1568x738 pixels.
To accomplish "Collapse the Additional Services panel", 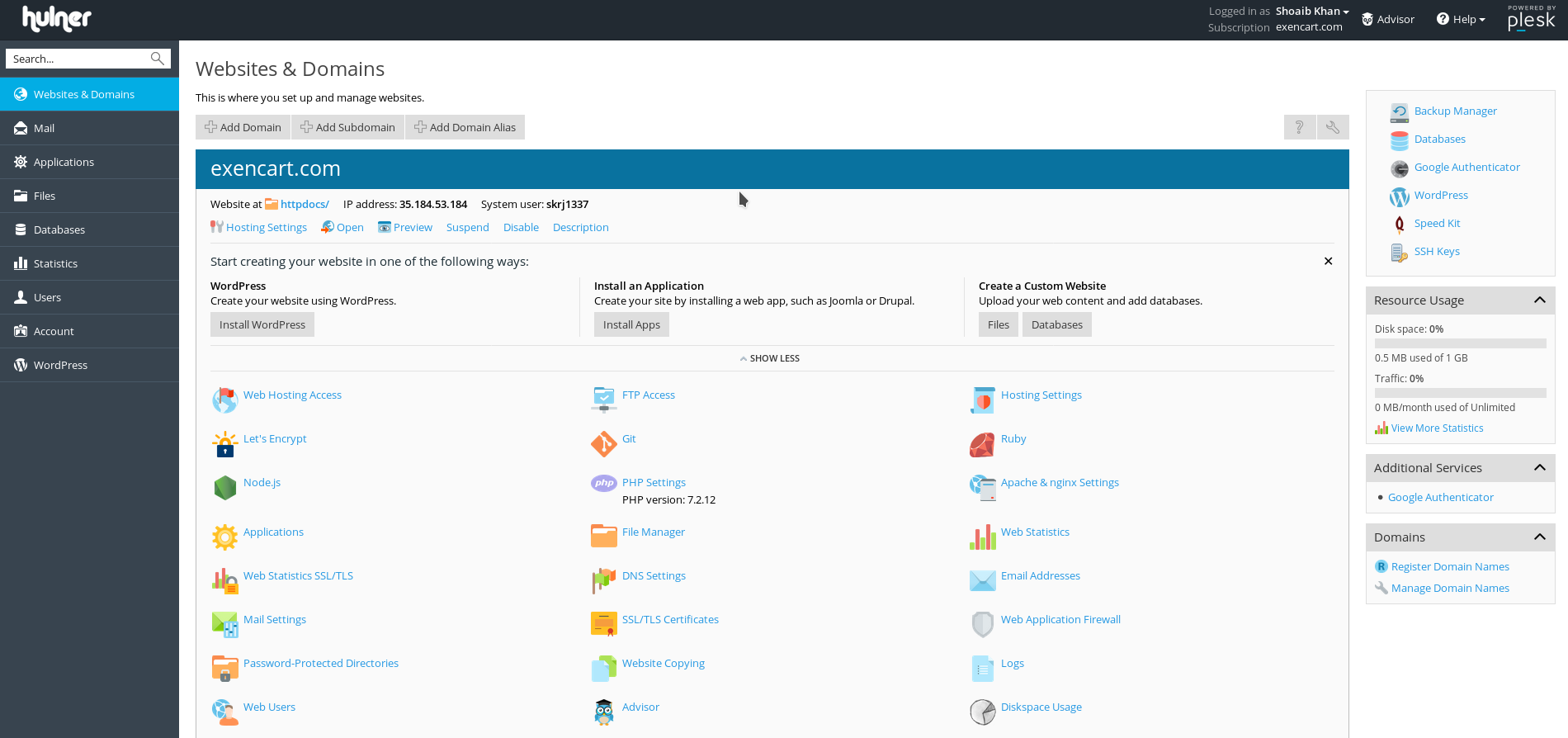I will click(1539, 468).
